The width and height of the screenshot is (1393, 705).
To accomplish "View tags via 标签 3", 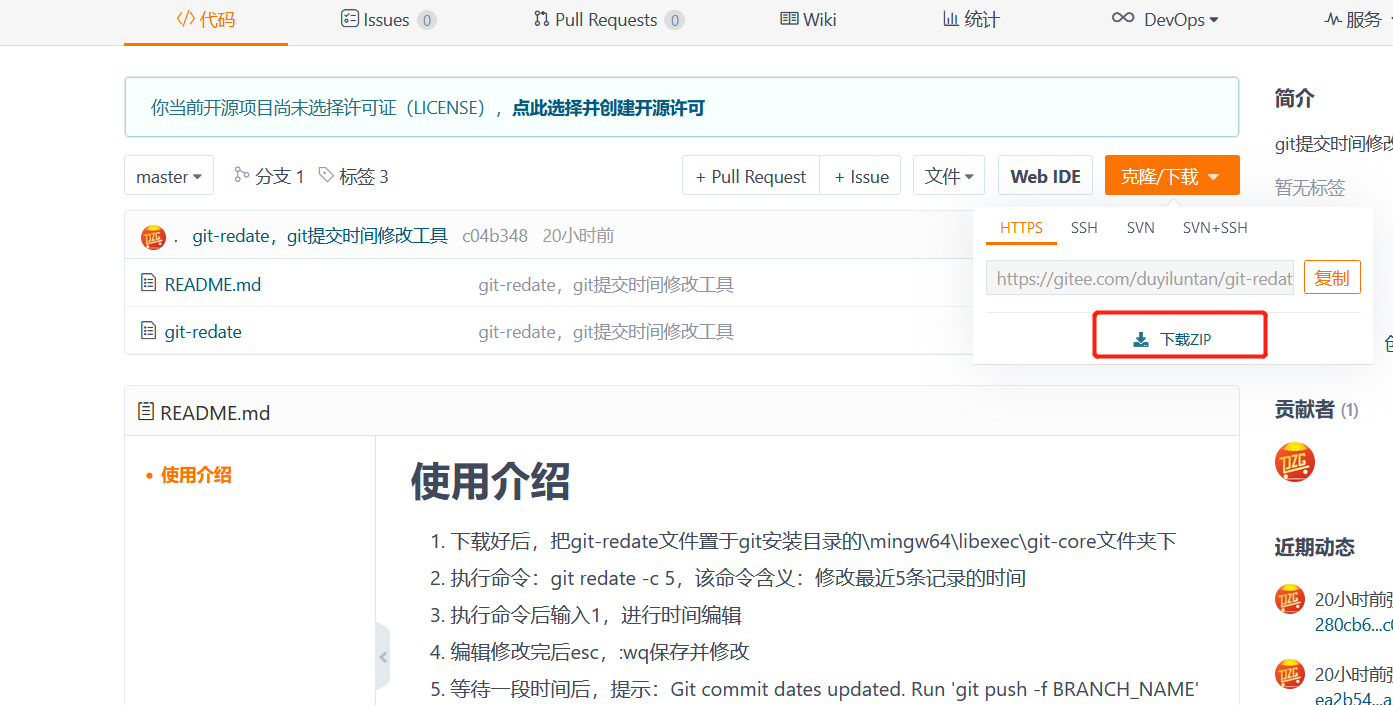I will (x=353, y=176).
